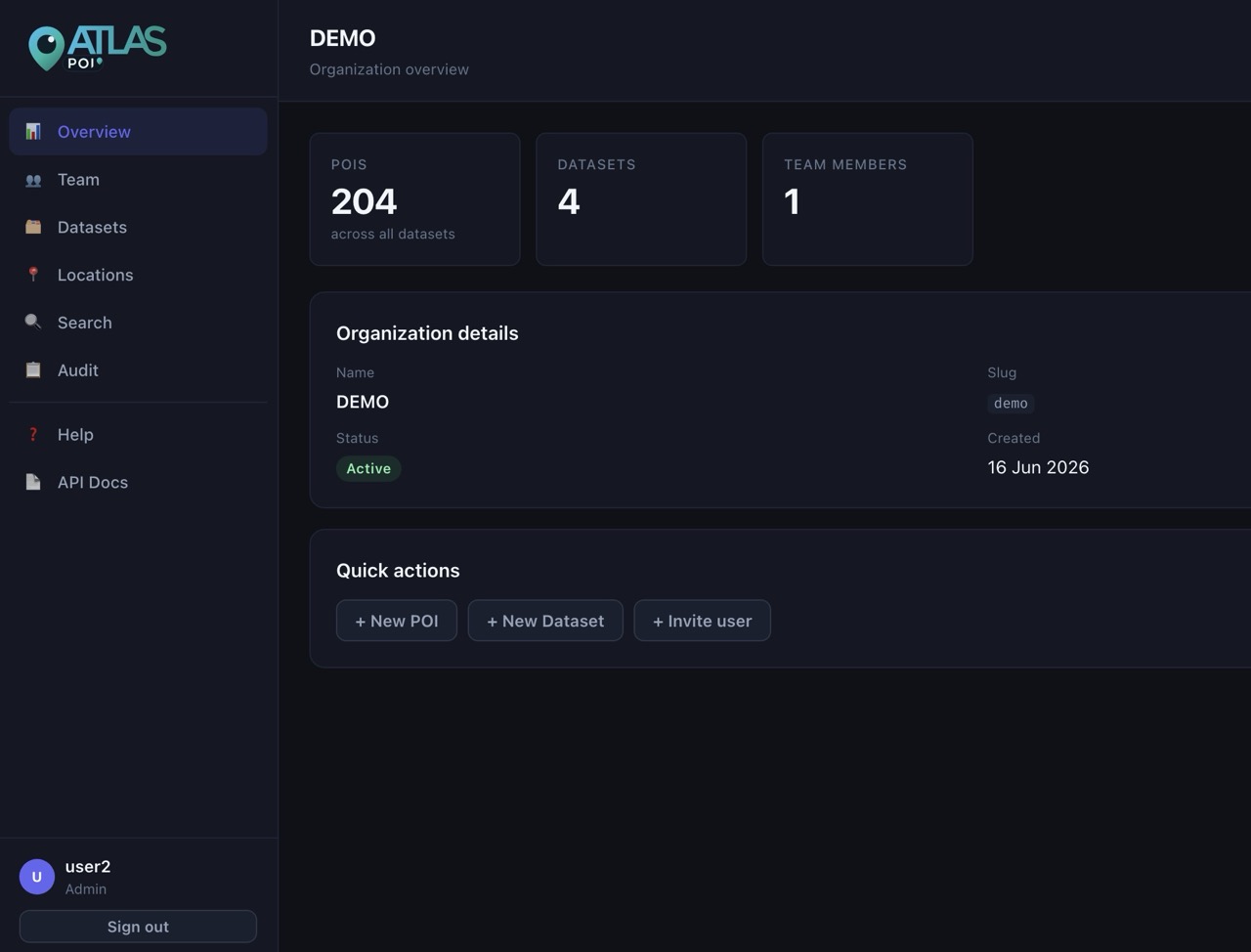Image resolution: width=1251 pixels, height=952 pixels.
Task: Go to the Team page
Action: coord(138,179)
